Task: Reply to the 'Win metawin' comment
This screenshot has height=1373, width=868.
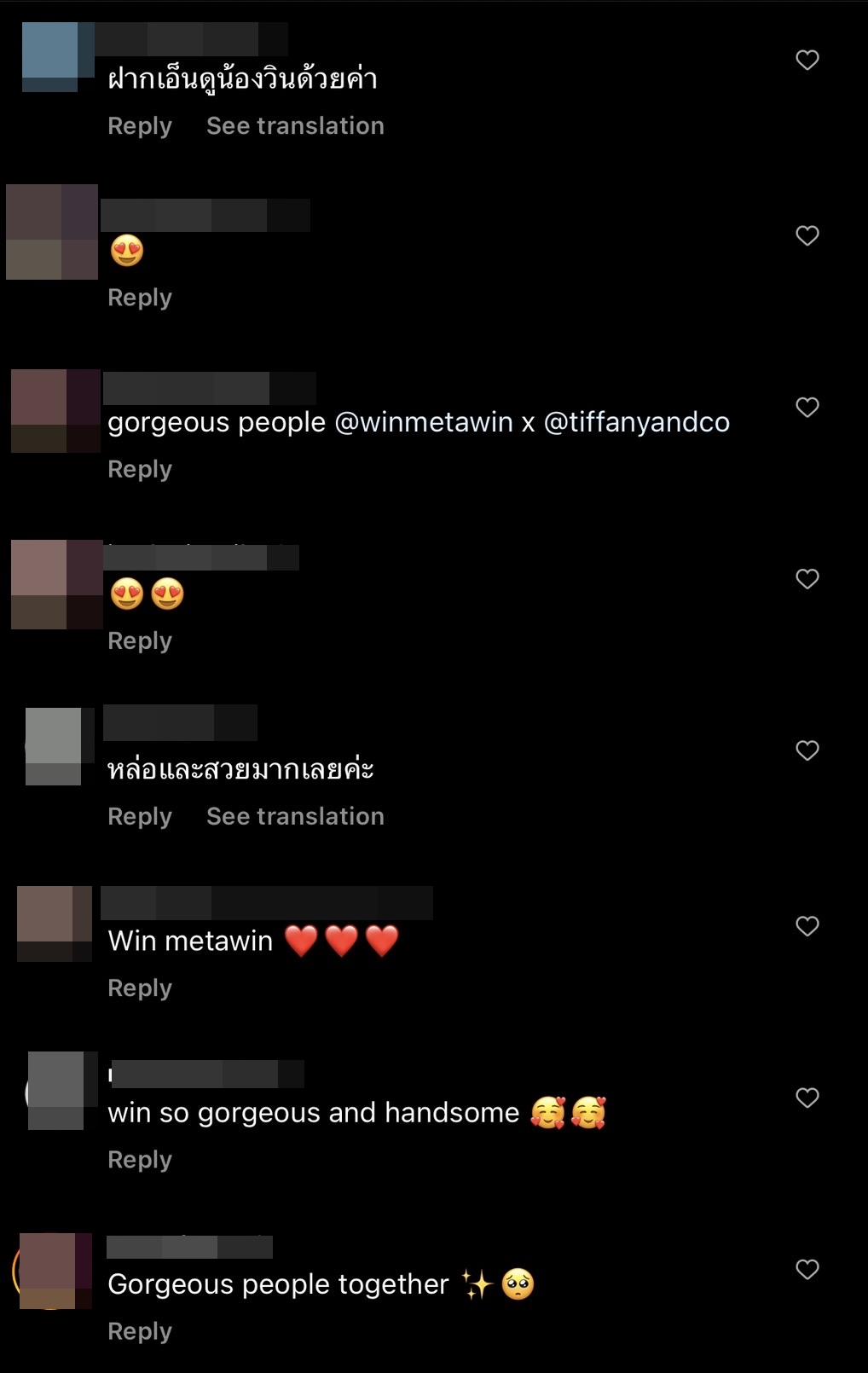Action: coord(140,988)
